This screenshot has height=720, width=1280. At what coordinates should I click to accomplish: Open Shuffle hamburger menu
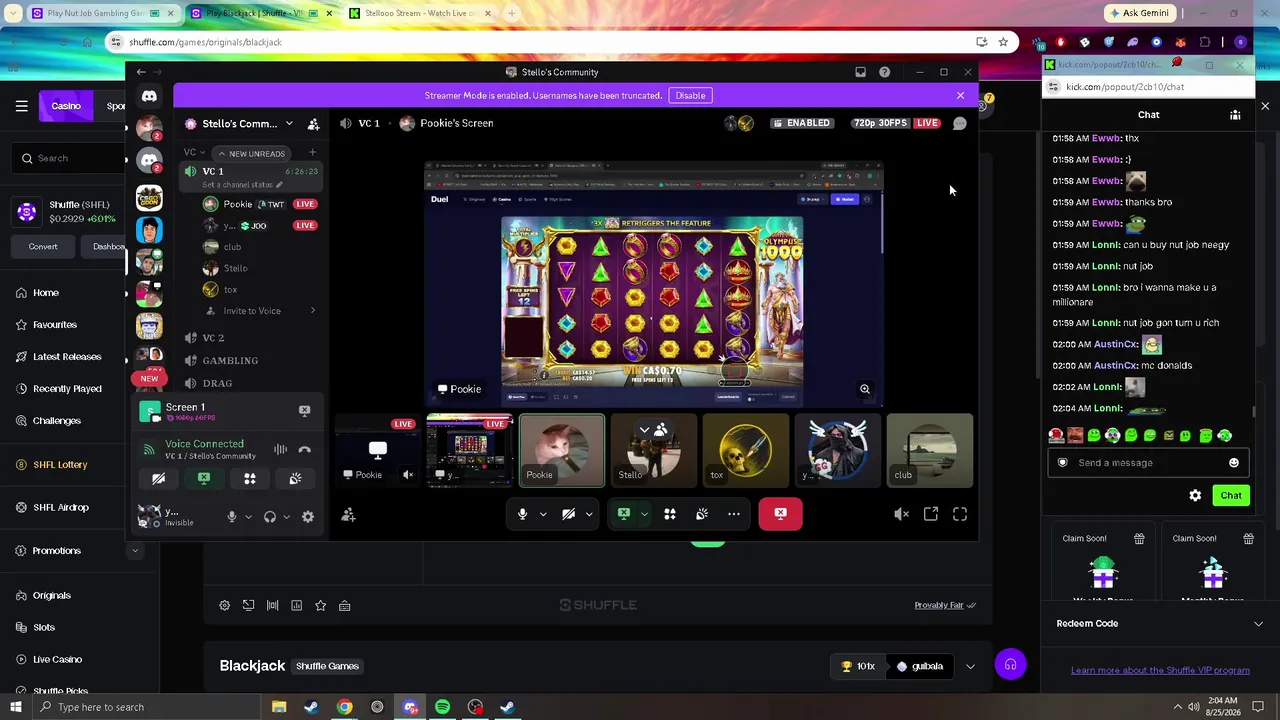pyautogui.click(x=21, y=106)
